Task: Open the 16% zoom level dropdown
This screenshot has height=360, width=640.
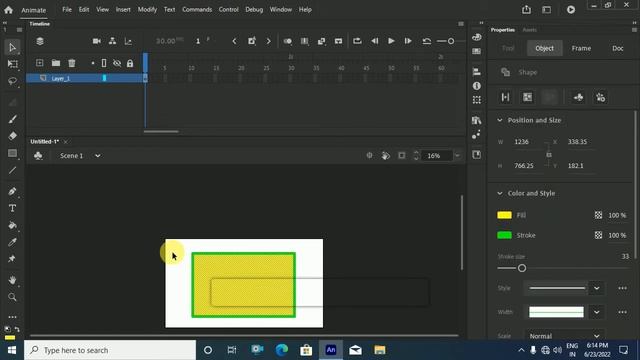Action: pyautogui.click(x=458, y=156)
